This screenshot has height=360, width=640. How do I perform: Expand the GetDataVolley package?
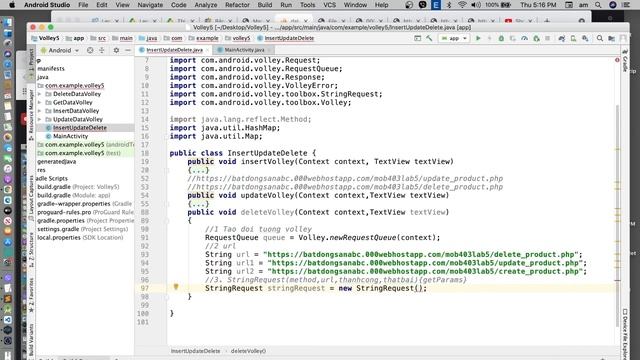(40, 102)
